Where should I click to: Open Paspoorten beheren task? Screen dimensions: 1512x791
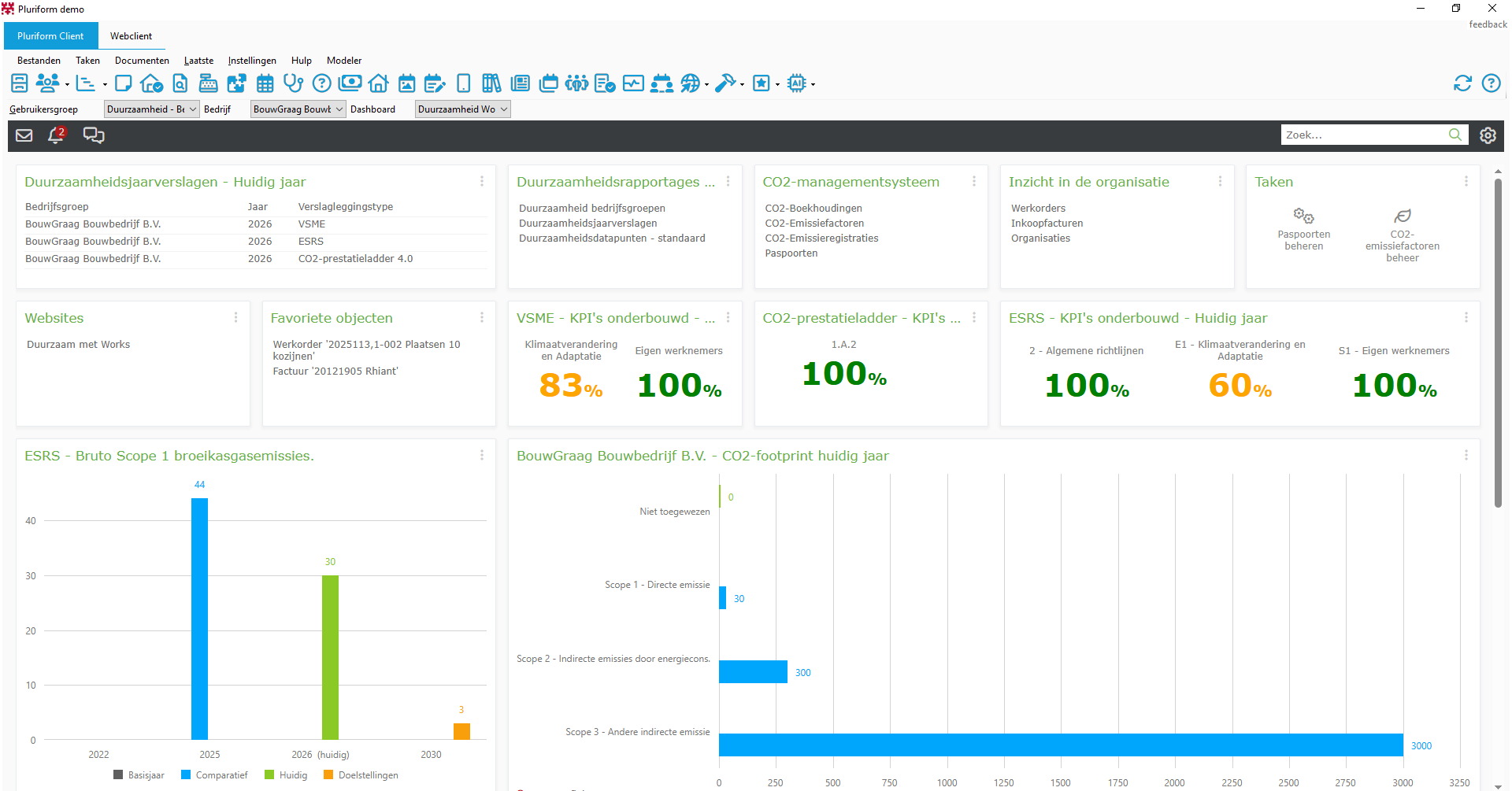tap(1303, 229)
